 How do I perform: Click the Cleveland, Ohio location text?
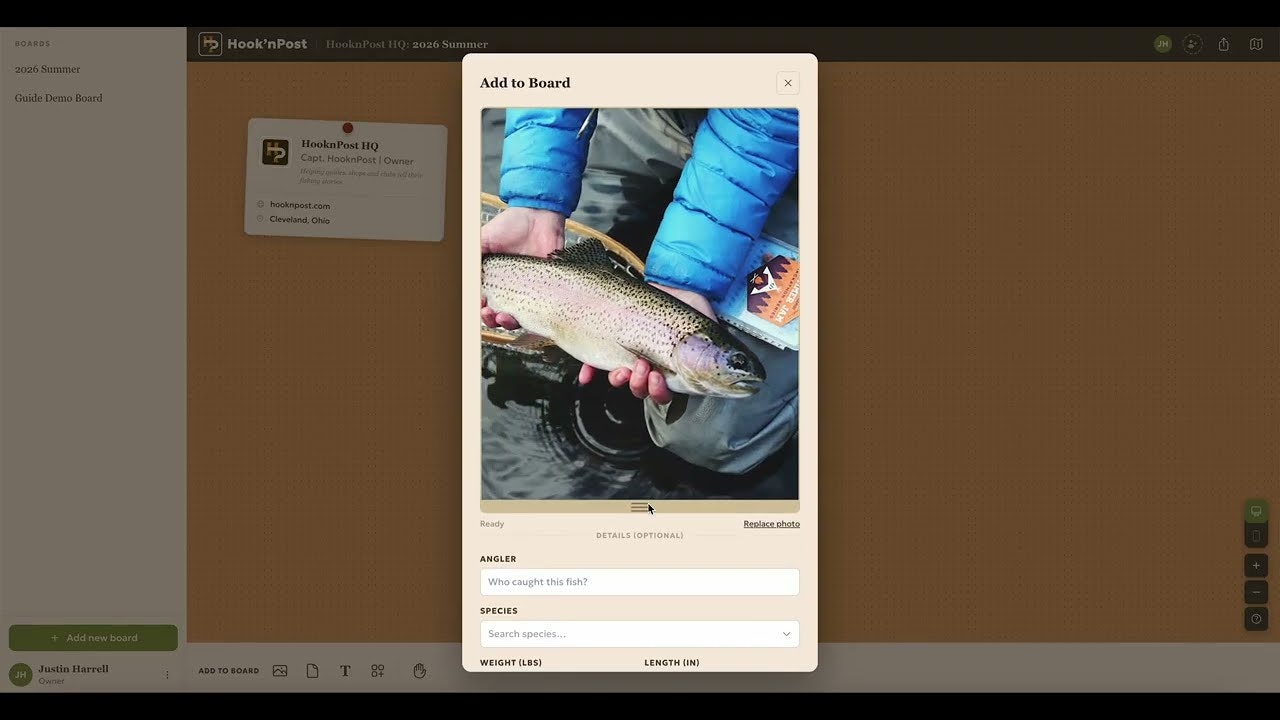pyautogui.click(x=299, y=220)
